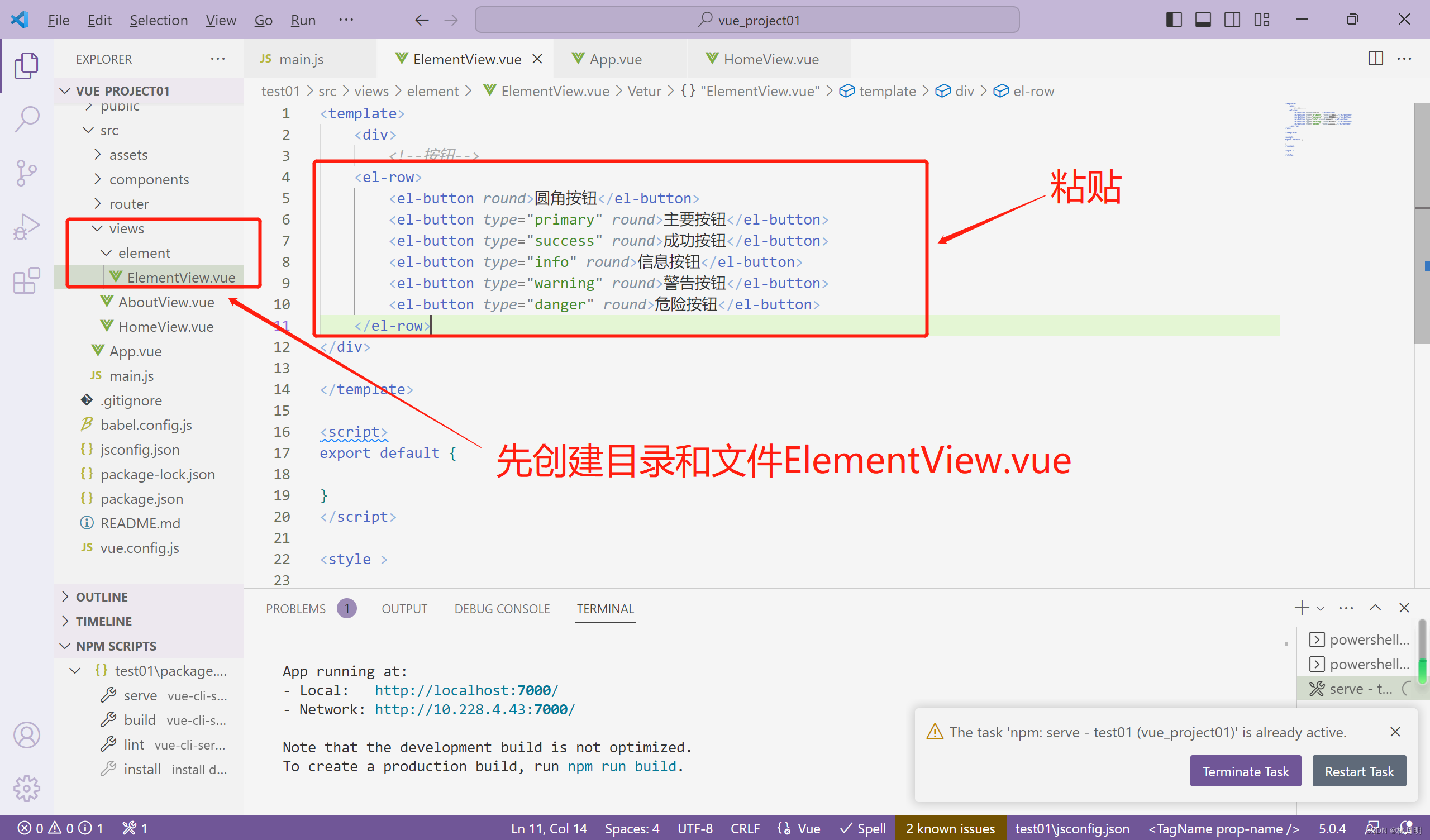Open terminal panel ellipsis actions
The width and height of the screenshot is (1430, 840).
[1346, 608]
